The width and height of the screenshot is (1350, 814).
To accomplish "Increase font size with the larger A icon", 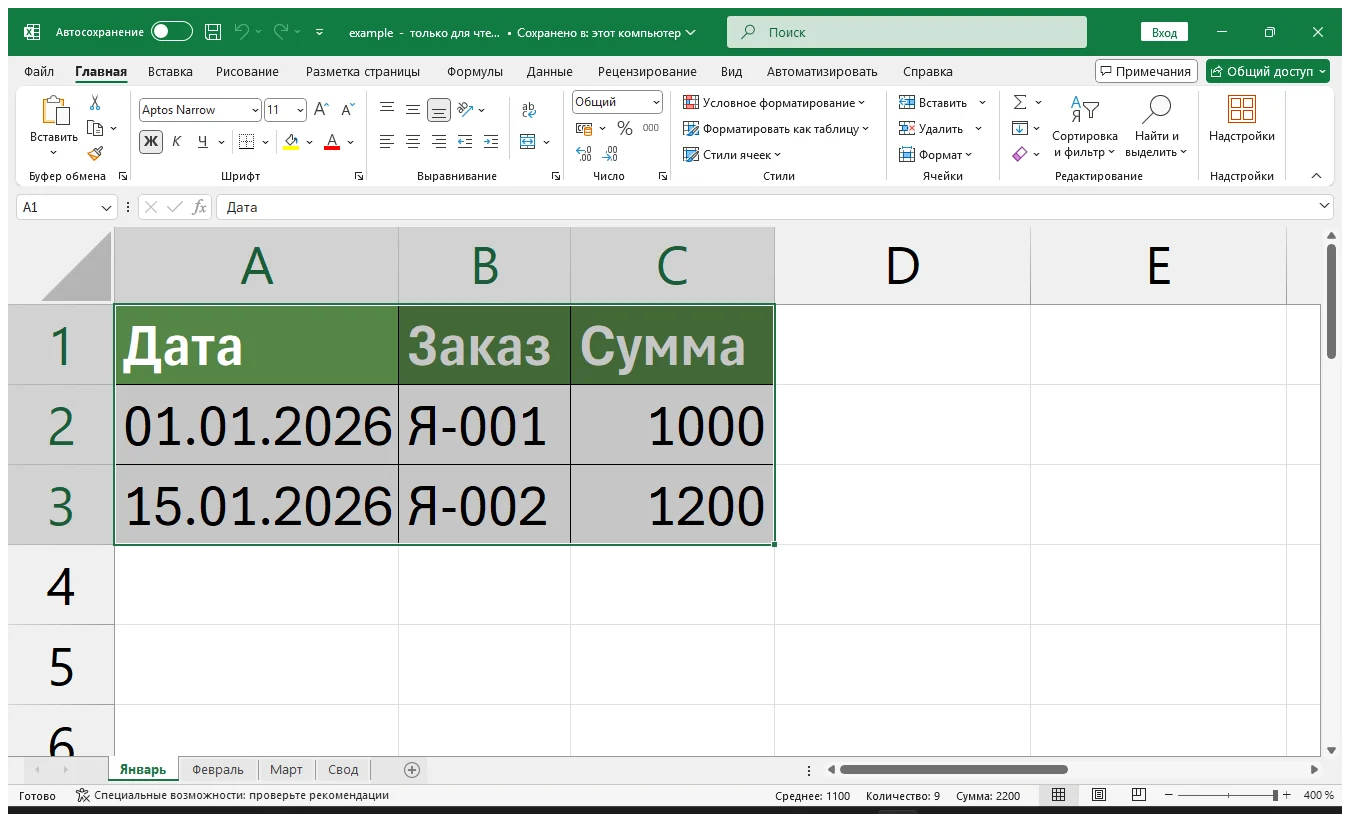I will (321, 110).
